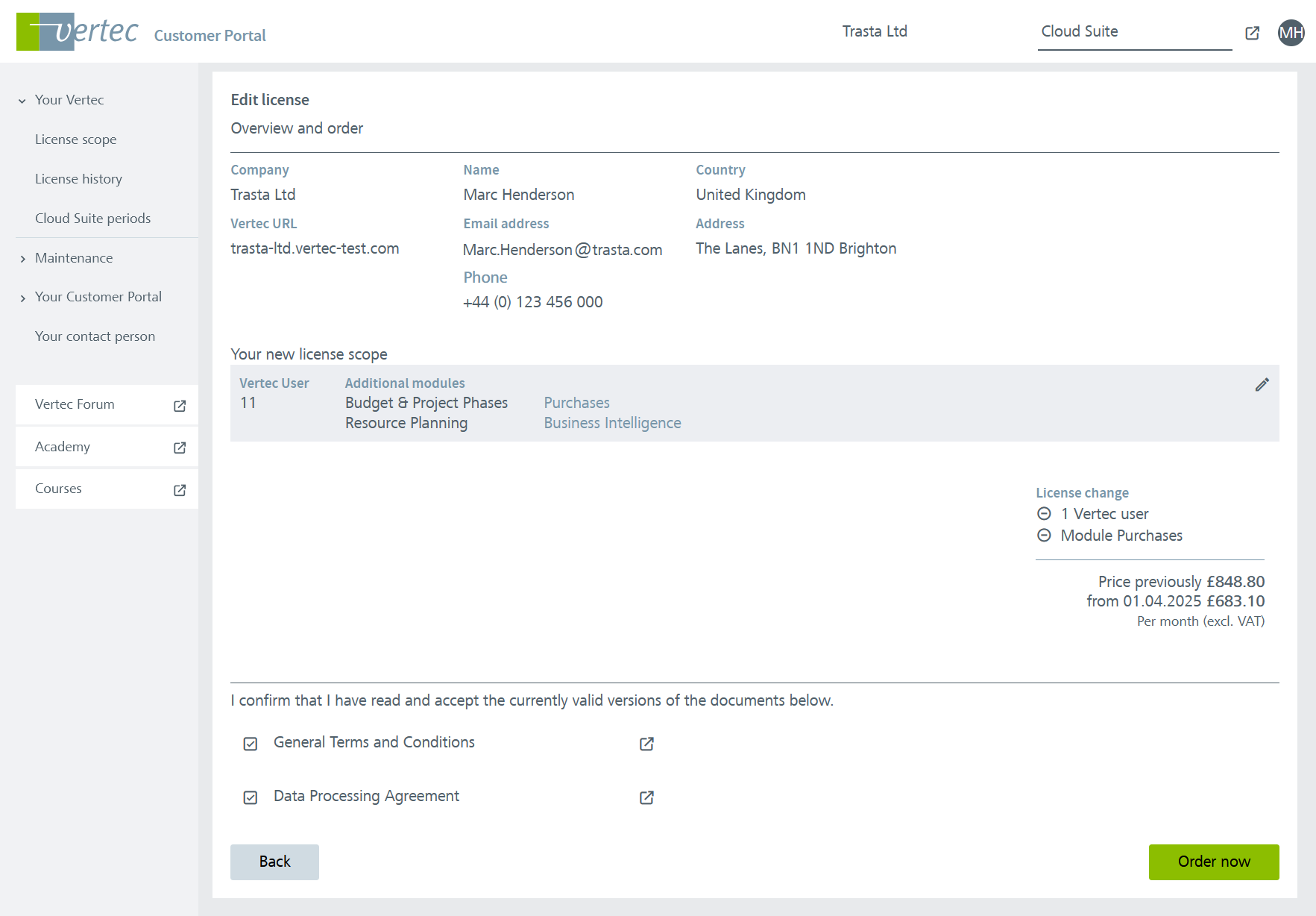Expand Your Customer Portal section
The width and height of the screenshot is (1316, 916).
[x=22, y=298]
